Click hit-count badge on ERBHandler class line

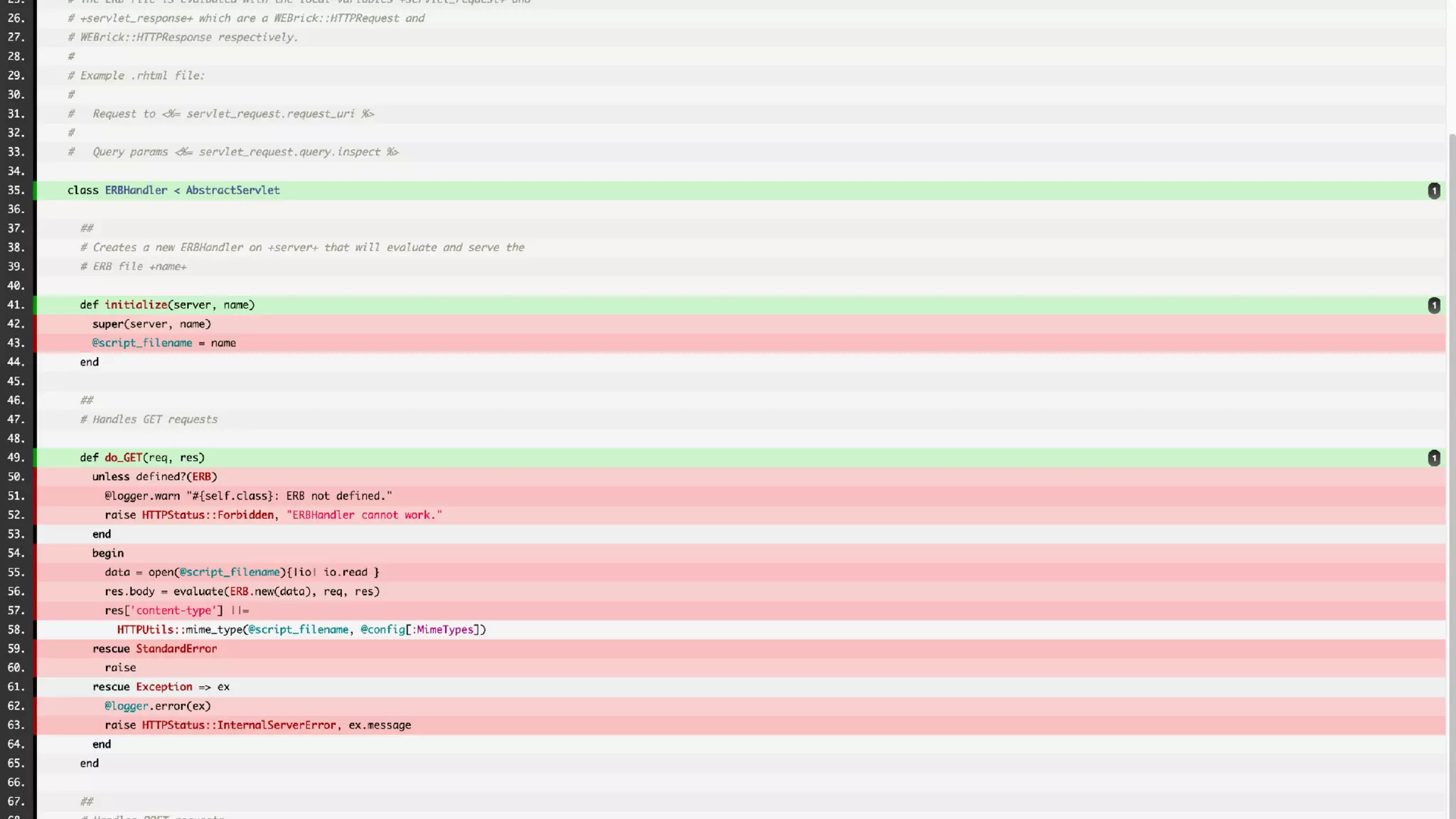(x=1433, y=191)
